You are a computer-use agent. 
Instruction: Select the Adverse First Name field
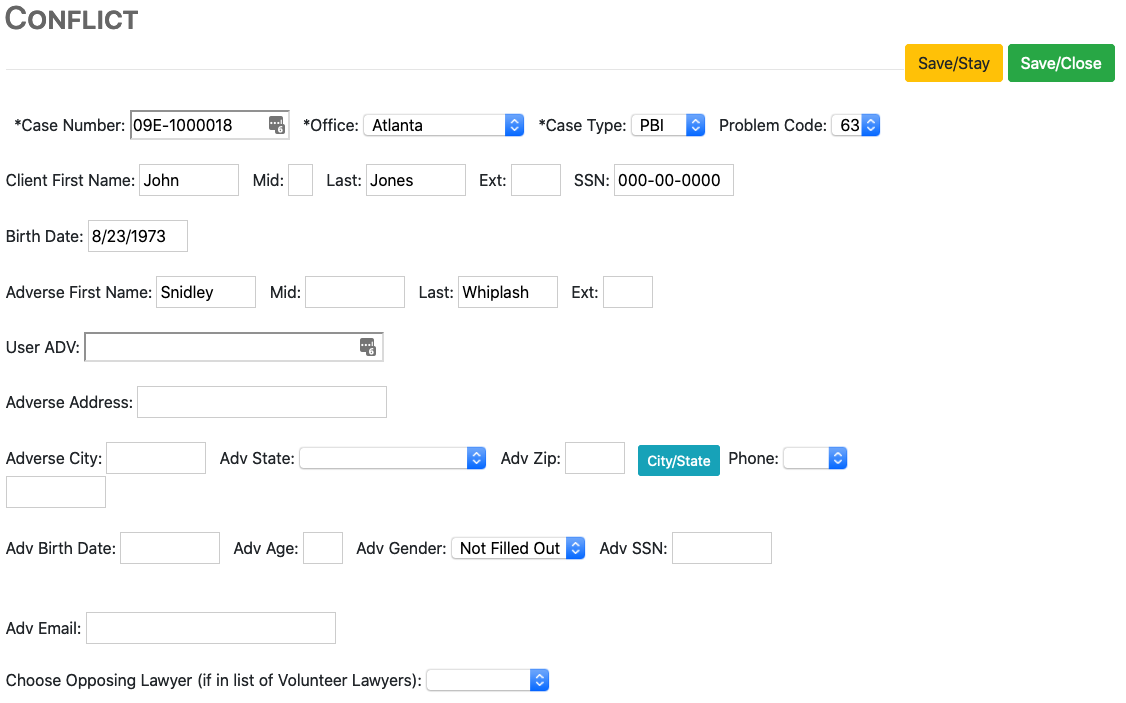click(x=206, y=292)
